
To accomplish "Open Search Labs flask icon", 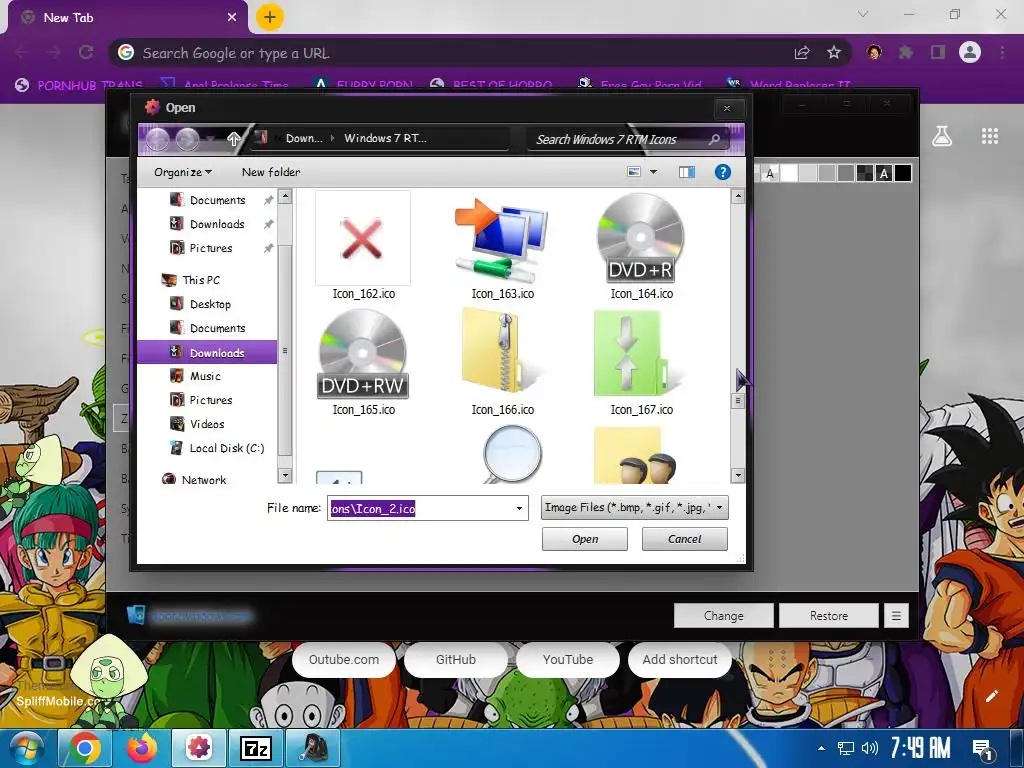I will (x=942, y=136).
